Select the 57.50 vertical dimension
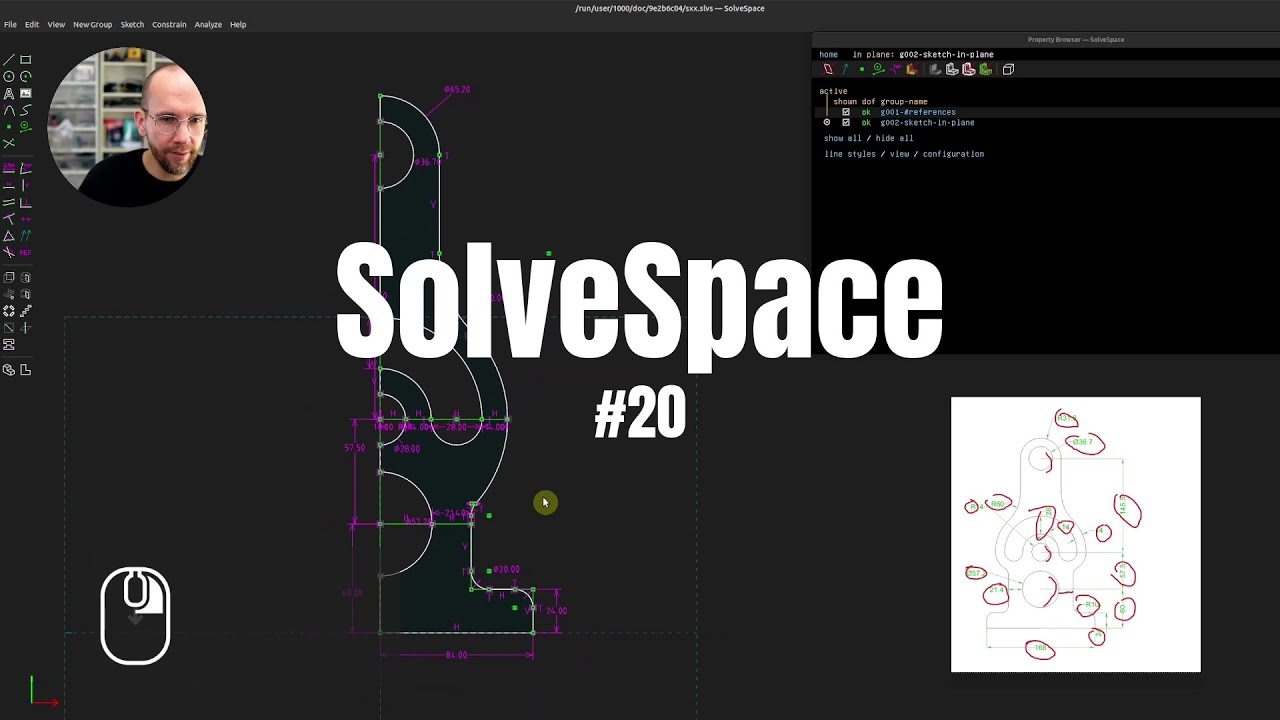The width and height of the screenshot is (1280, 720). pyautogui.click(x=355, y=448)
